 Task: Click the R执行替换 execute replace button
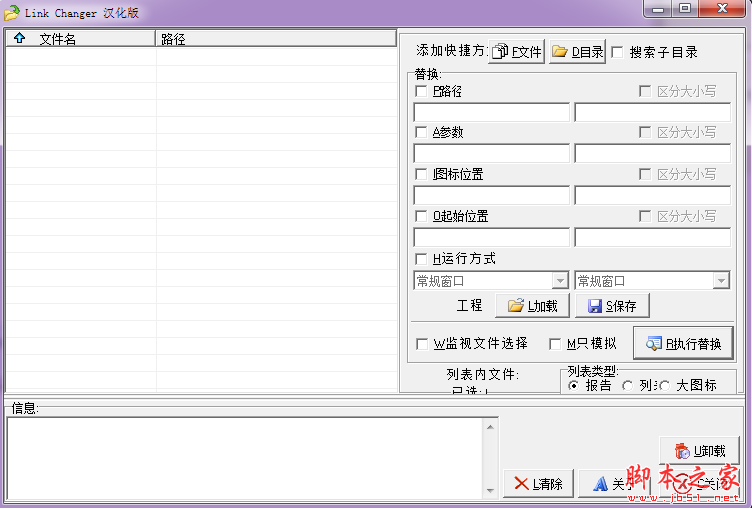(683, 343)
